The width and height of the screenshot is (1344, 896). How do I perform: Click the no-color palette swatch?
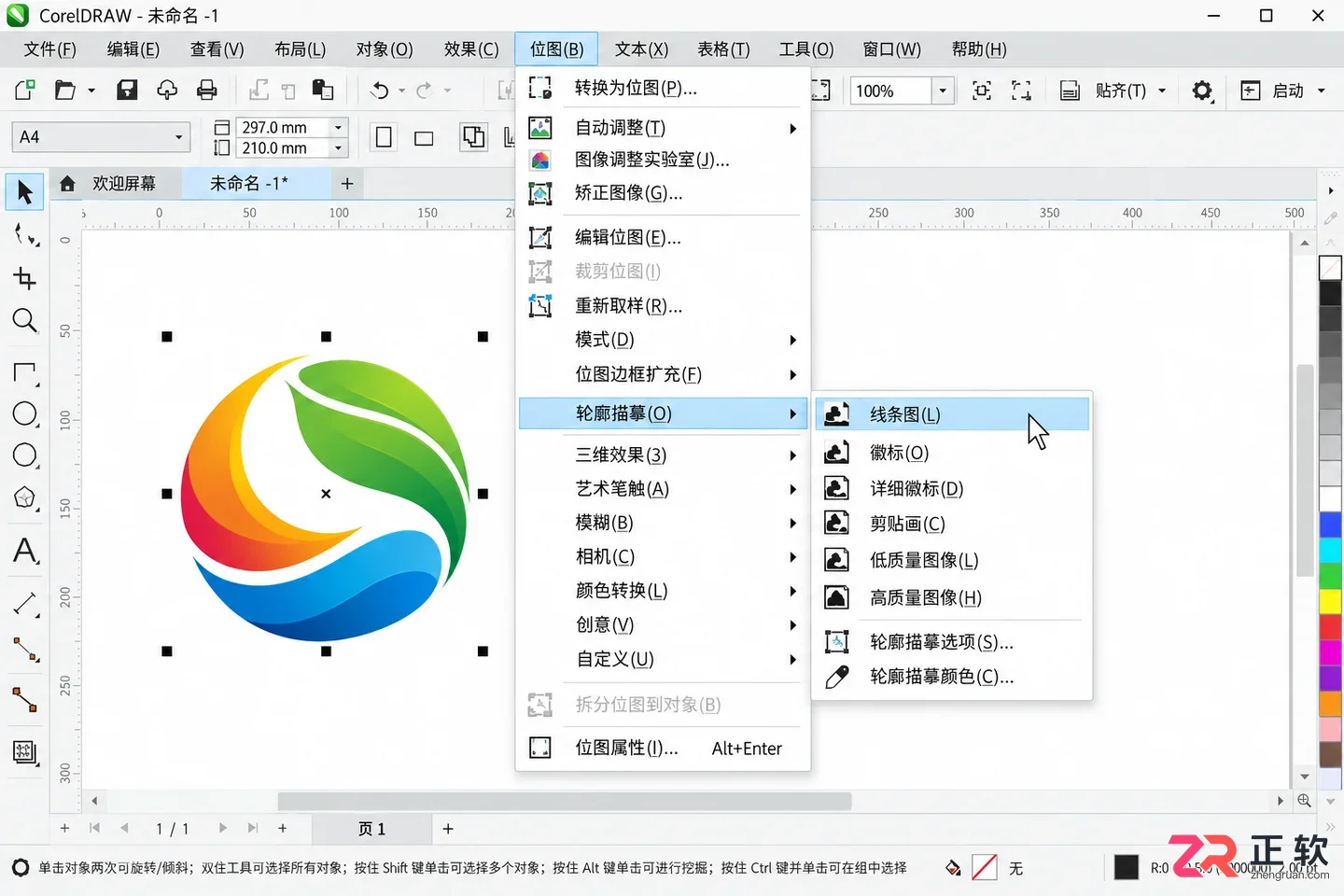pyautogui.click(x=1330, y=269)
